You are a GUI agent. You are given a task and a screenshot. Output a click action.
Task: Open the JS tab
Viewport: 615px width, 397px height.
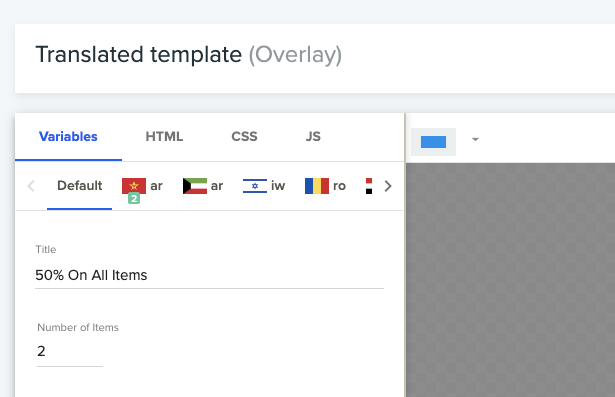click(x=313, y=137)
